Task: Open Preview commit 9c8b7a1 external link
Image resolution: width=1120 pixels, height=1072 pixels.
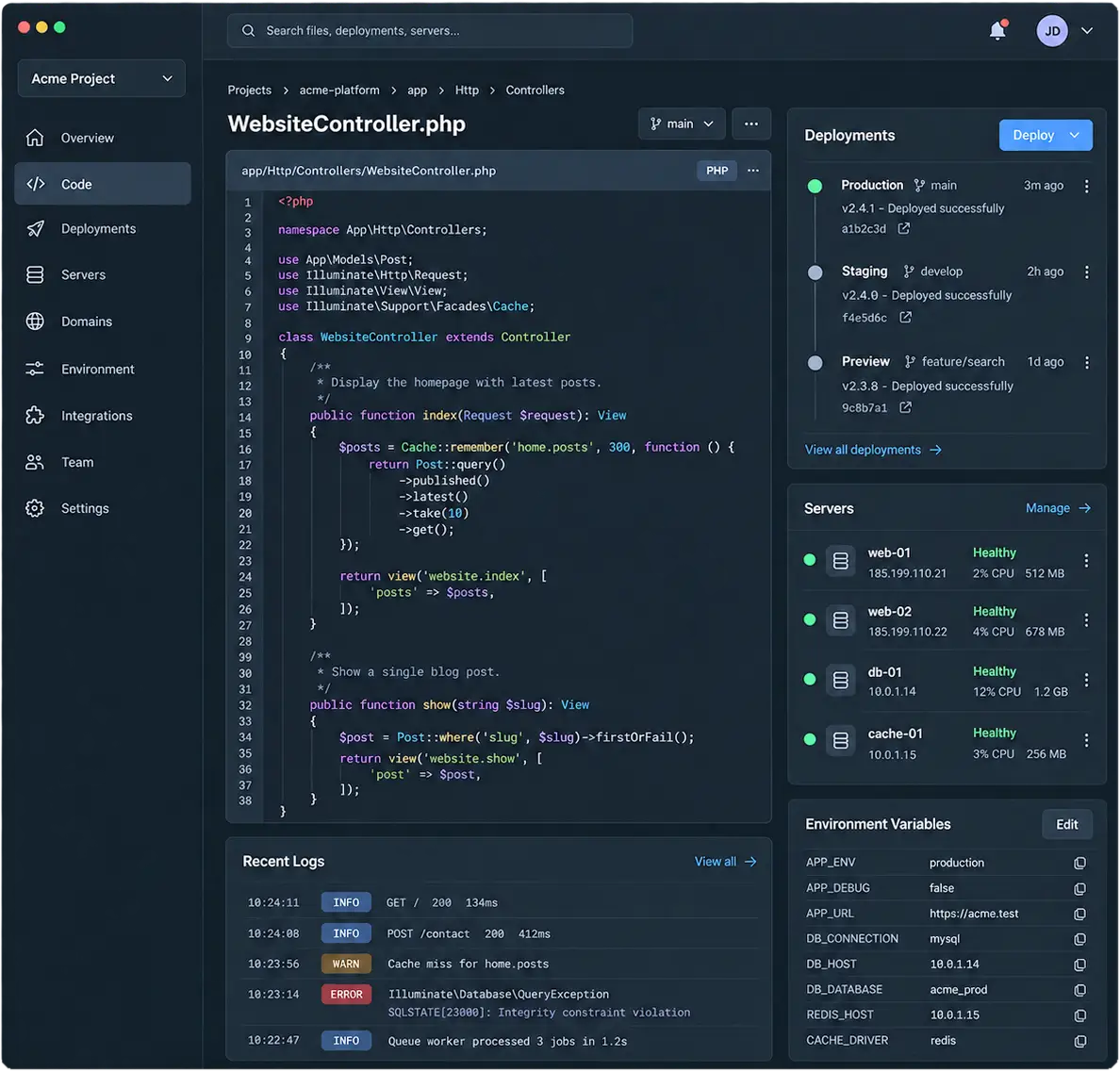Action: click(x=905, y=407)
